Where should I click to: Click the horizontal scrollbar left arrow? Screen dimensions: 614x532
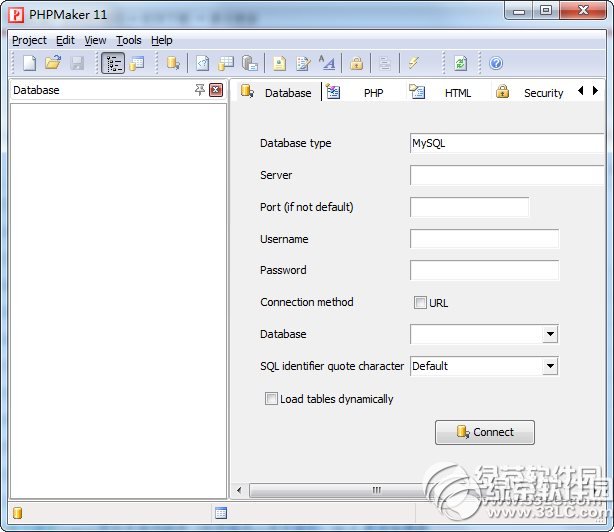[239, 490]
